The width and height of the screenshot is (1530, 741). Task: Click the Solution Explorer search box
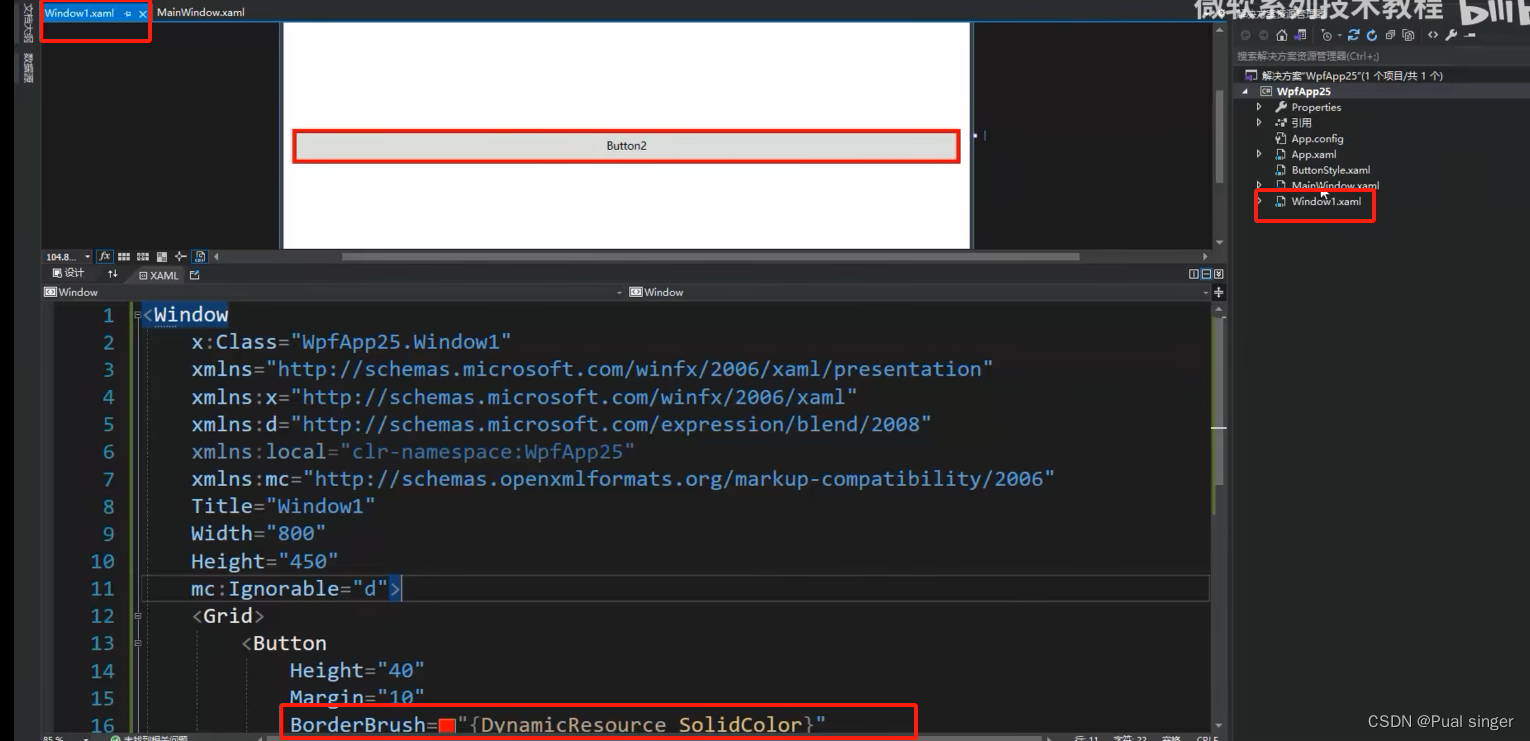click(x=1380, y=56)
